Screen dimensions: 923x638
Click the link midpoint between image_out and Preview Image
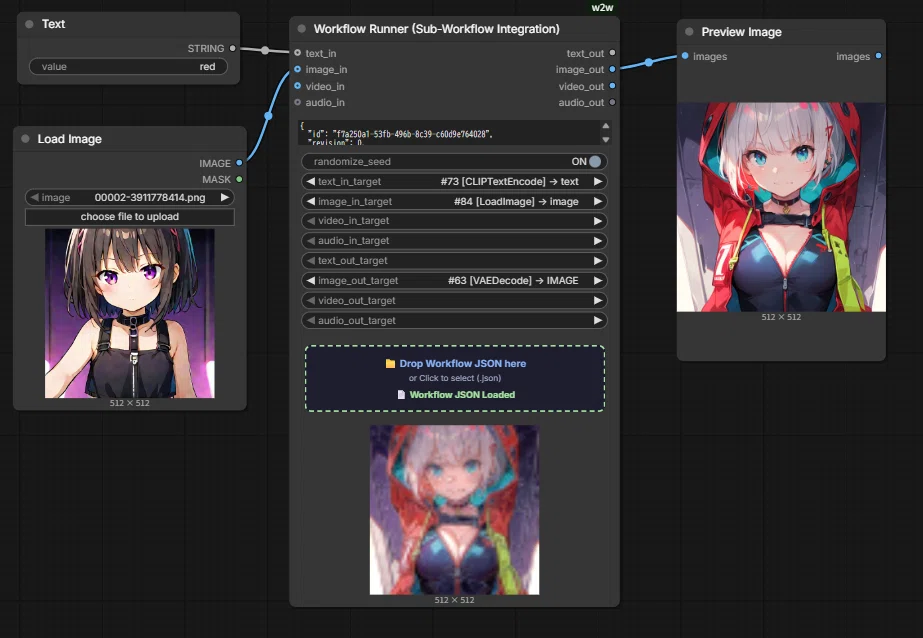click(649, 62)
